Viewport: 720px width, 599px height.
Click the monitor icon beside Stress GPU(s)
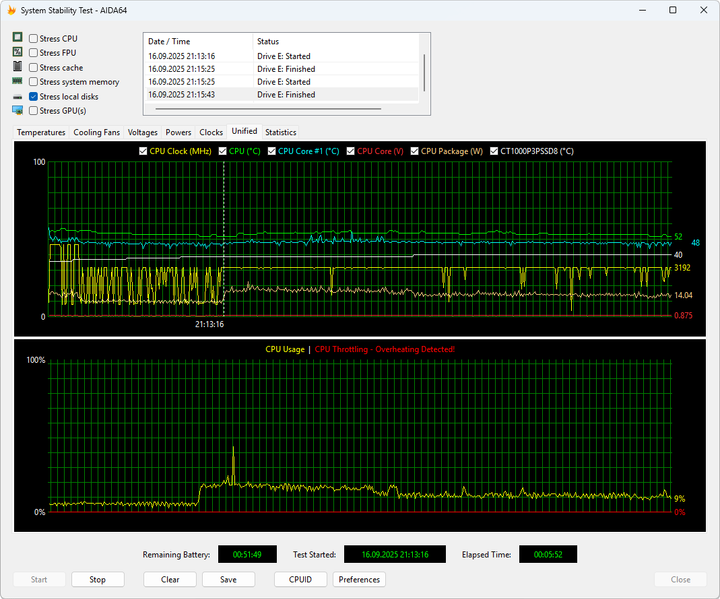click(17, 110)
